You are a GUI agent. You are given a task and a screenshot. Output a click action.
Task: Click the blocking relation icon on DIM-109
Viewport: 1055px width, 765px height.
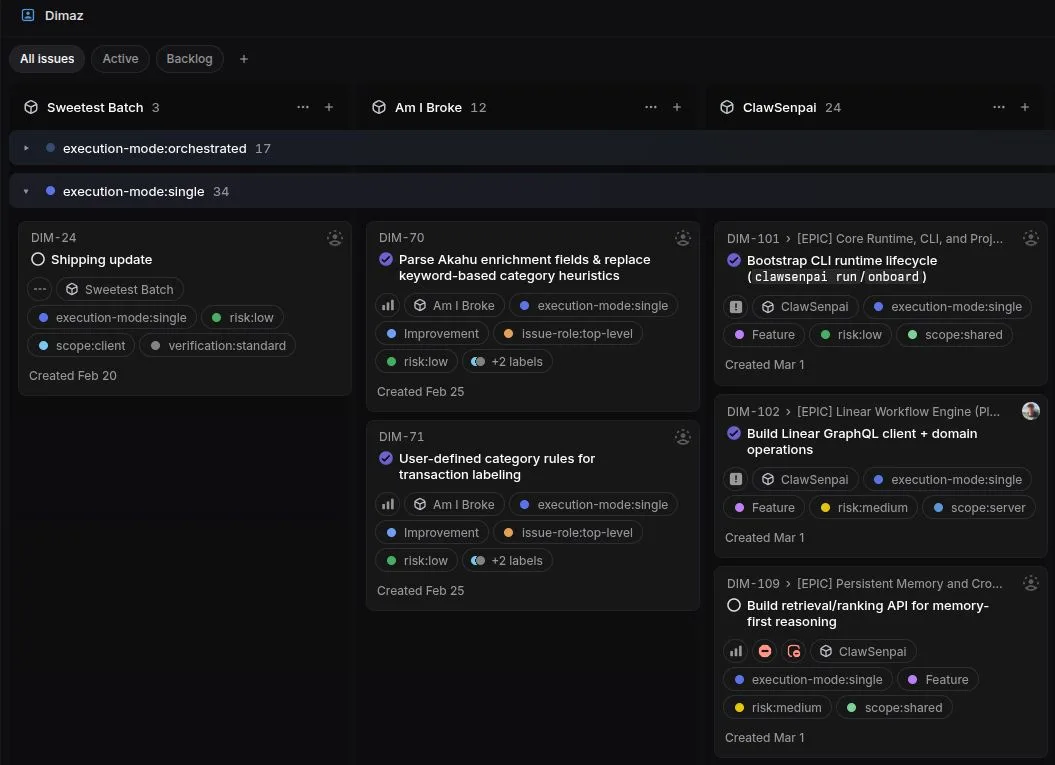point(793,651)
